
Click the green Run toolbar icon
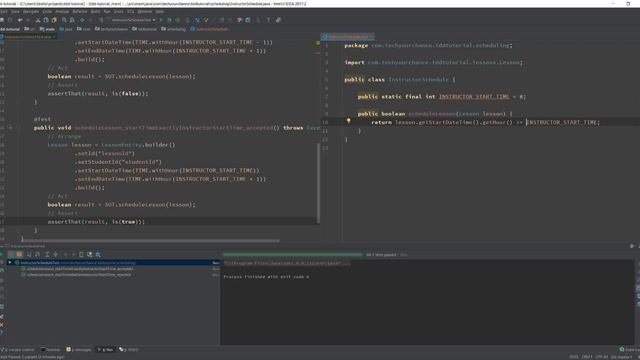(x=161, y=20)
